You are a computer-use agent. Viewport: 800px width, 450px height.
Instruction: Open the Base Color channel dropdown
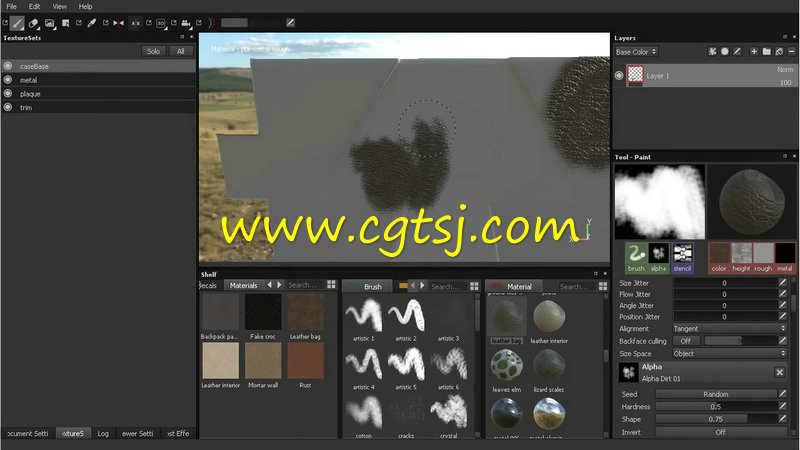(636, 52)
